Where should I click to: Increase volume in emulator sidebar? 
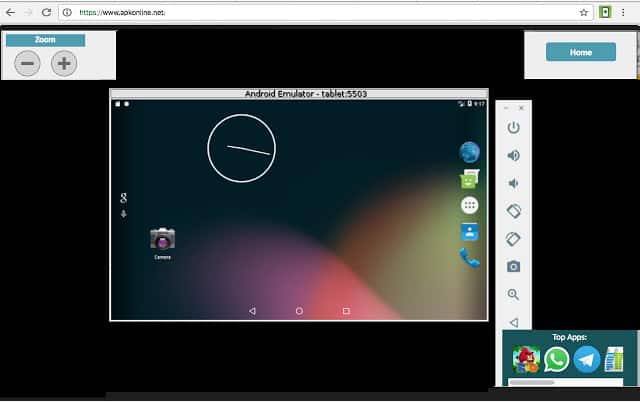tap(513, 155)
